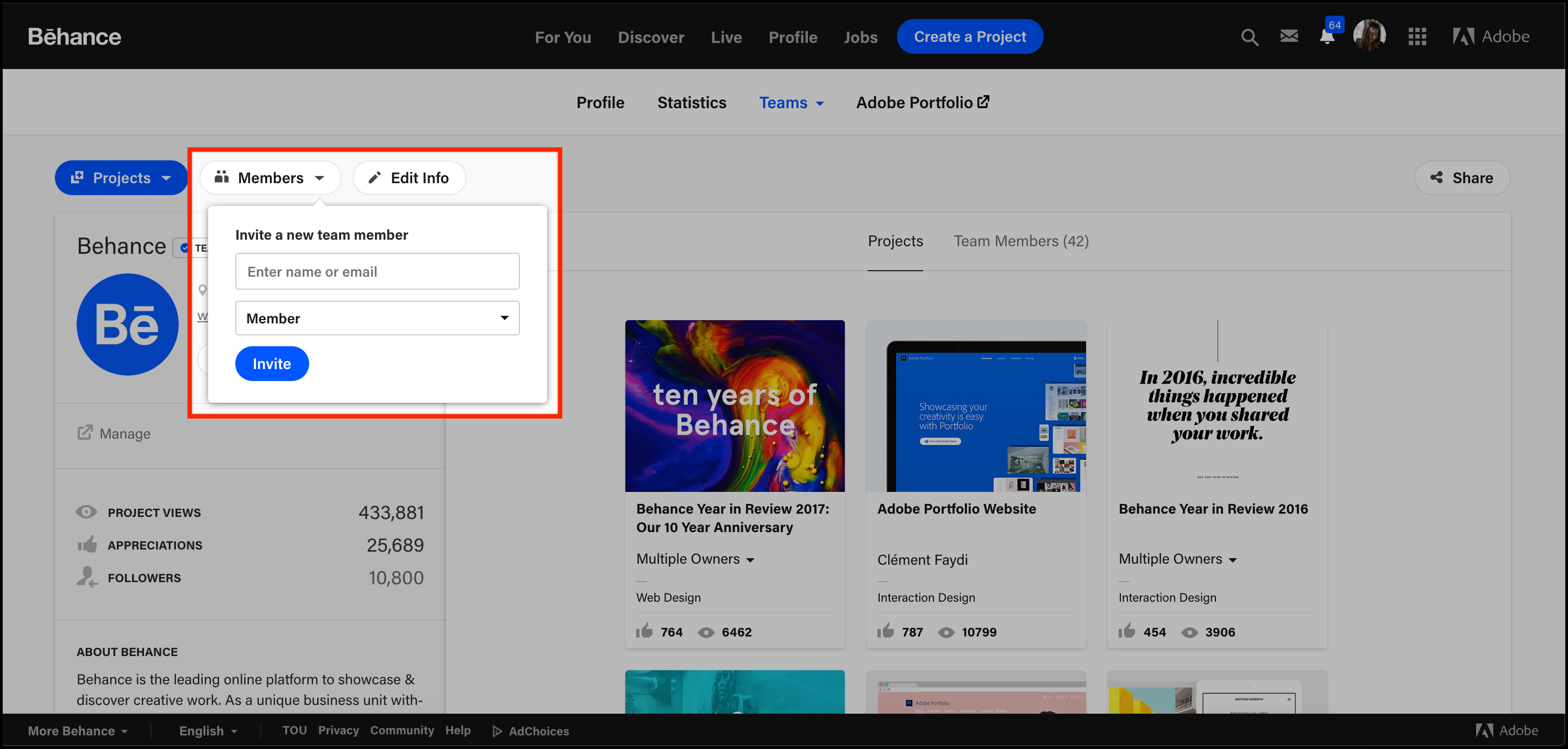Image resolution: width=1568 pixels, height=749 pixels.
Task: Click the 433,881 project views value
Action: (x=391, y=512)
